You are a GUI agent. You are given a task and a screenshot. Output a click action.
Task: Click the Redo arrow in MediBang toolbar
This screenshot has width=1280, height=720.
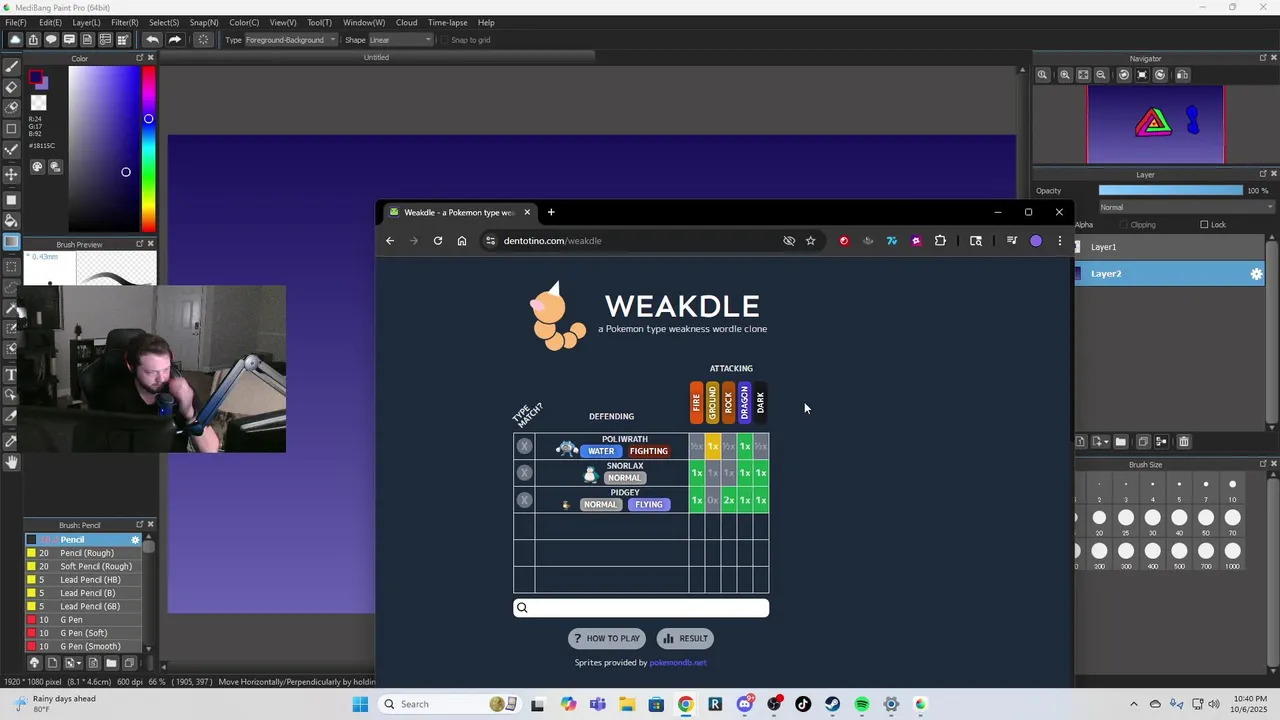(174, 40)
